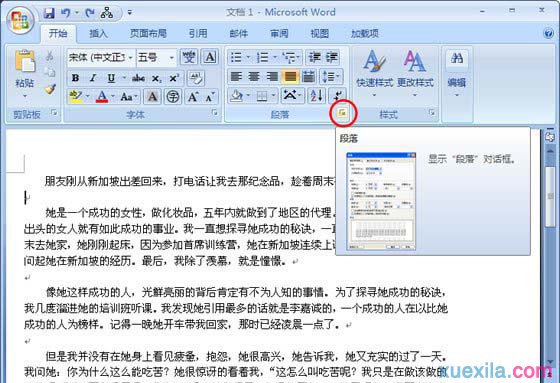The image size is (560, 383).
Task: Center the paragraph text
Action: point(254,76)
